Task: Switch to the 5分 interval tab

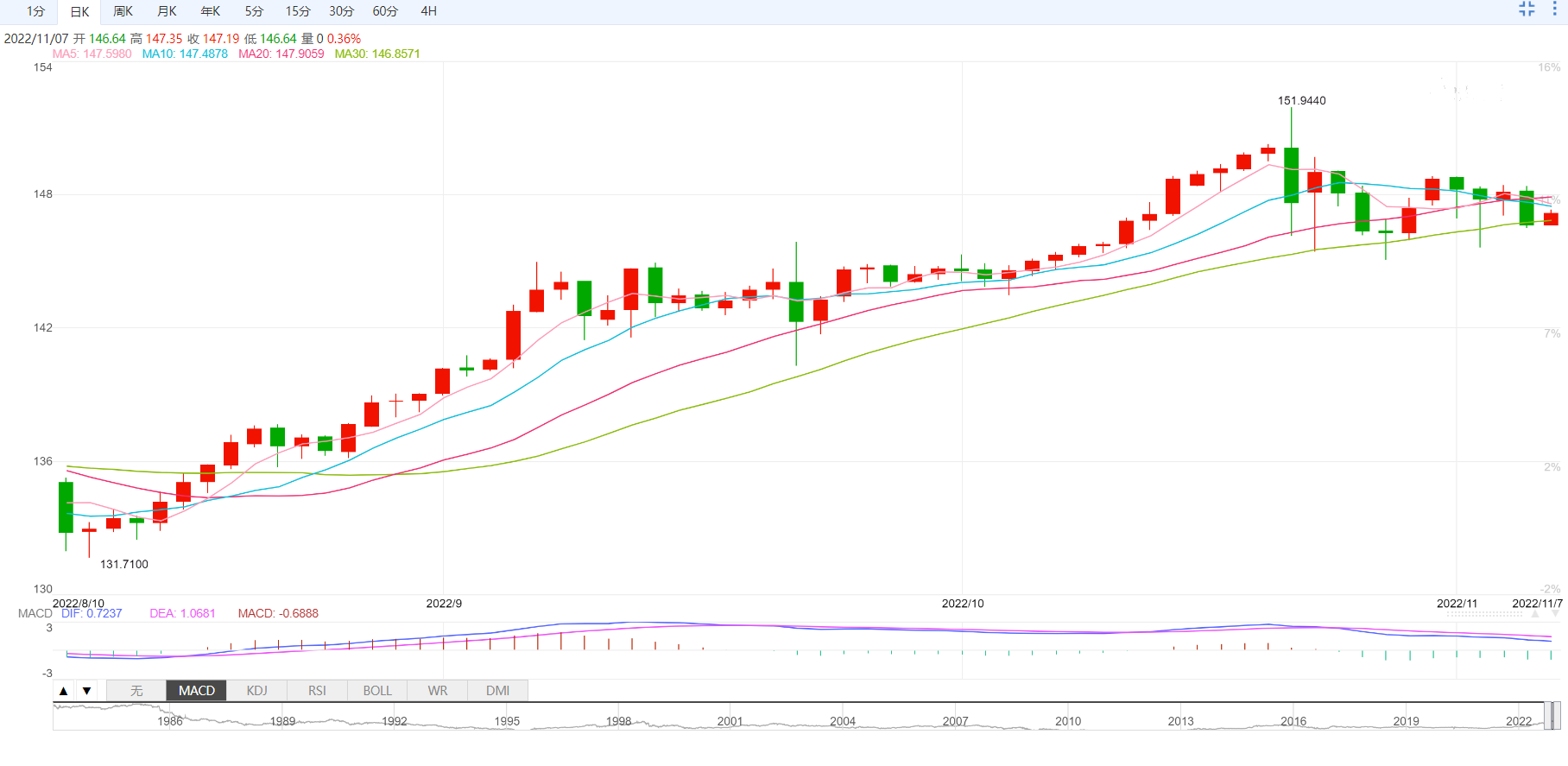Action: coord(254,11)
